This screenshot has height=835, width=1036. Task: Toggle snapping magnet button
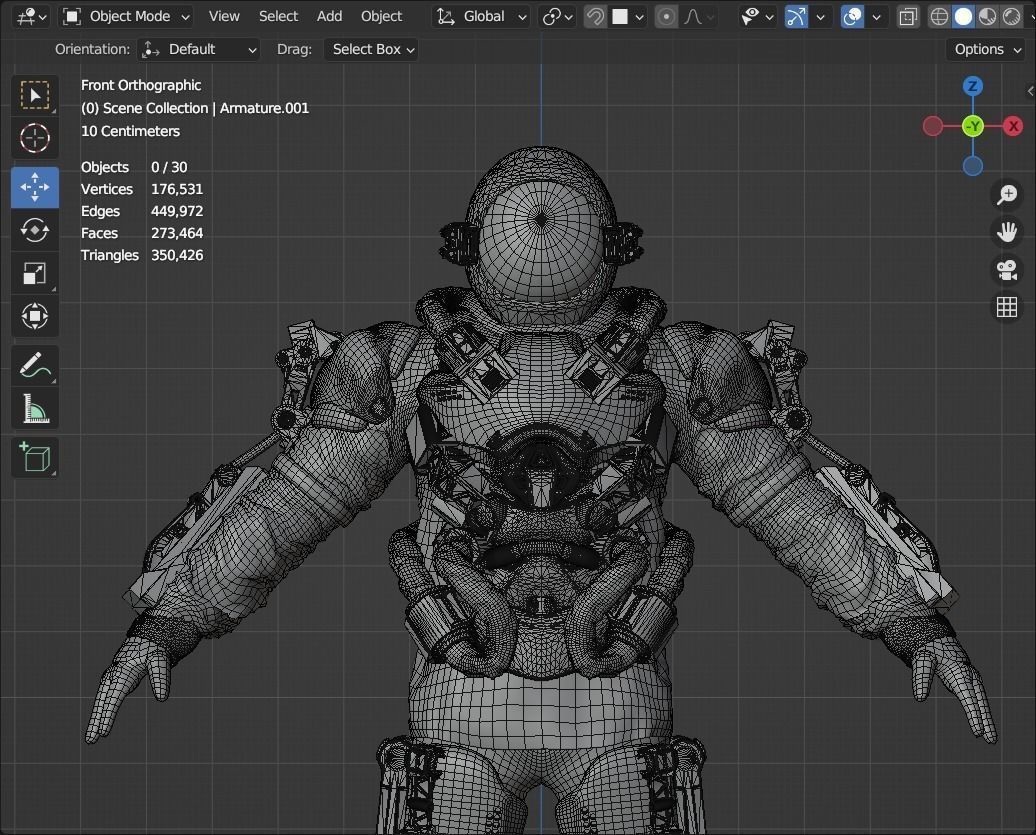[x=595, y=17]
